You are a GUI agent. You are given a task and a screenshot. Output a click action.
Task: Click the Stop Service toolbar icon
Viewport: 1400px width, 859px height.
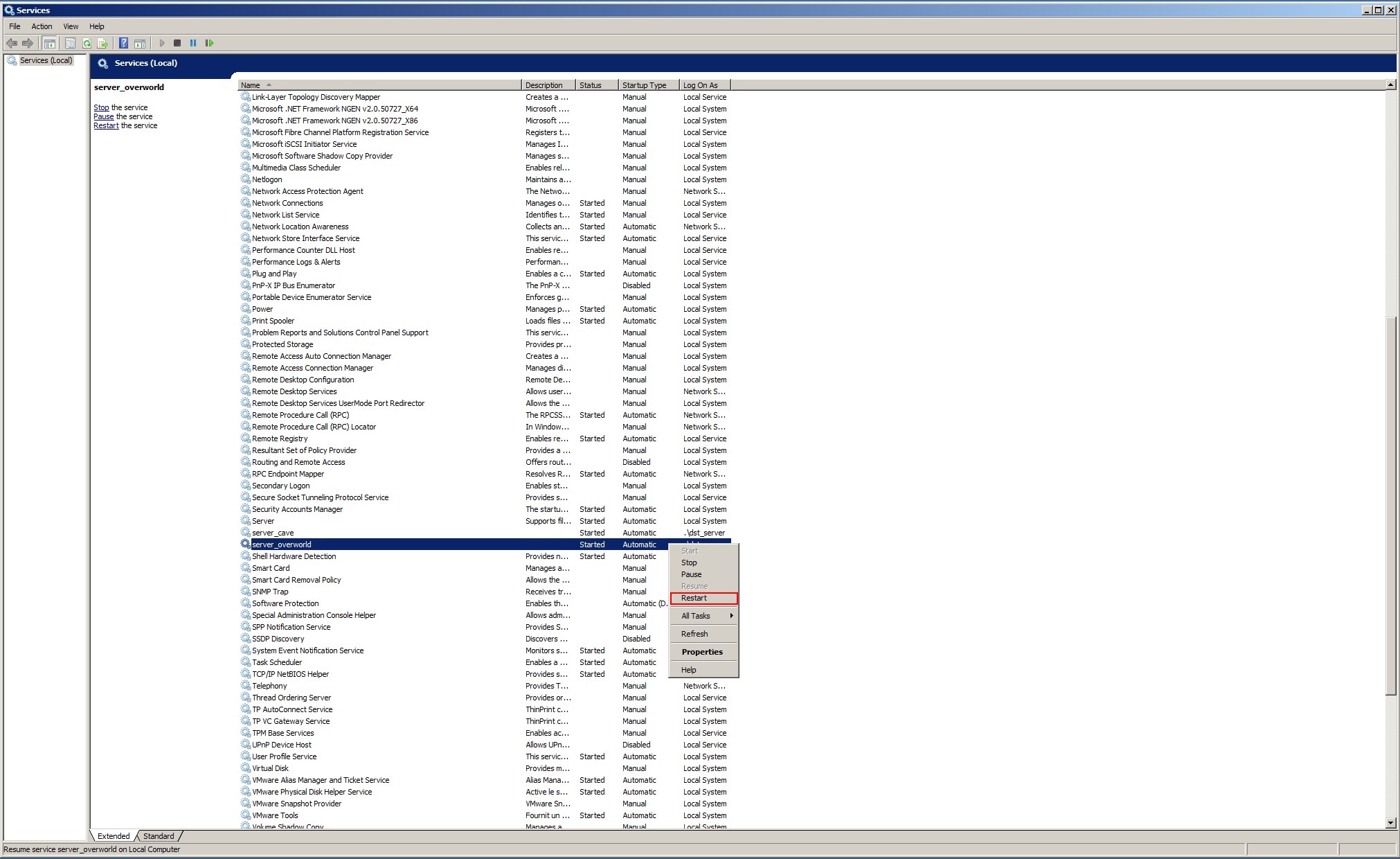(x=177, y=43)
